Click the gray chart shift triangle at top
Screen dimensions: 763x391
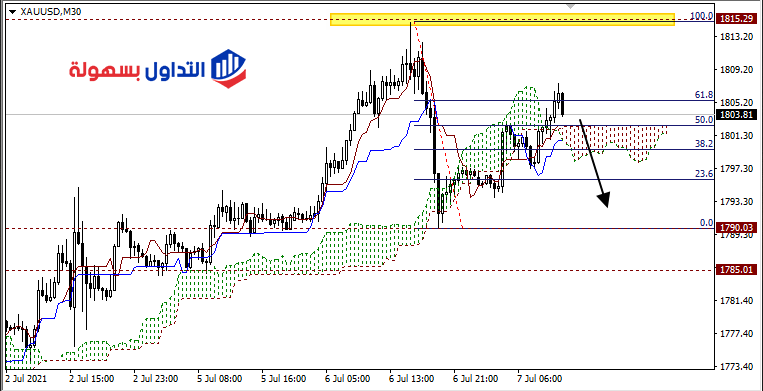(x=570, y=6)
